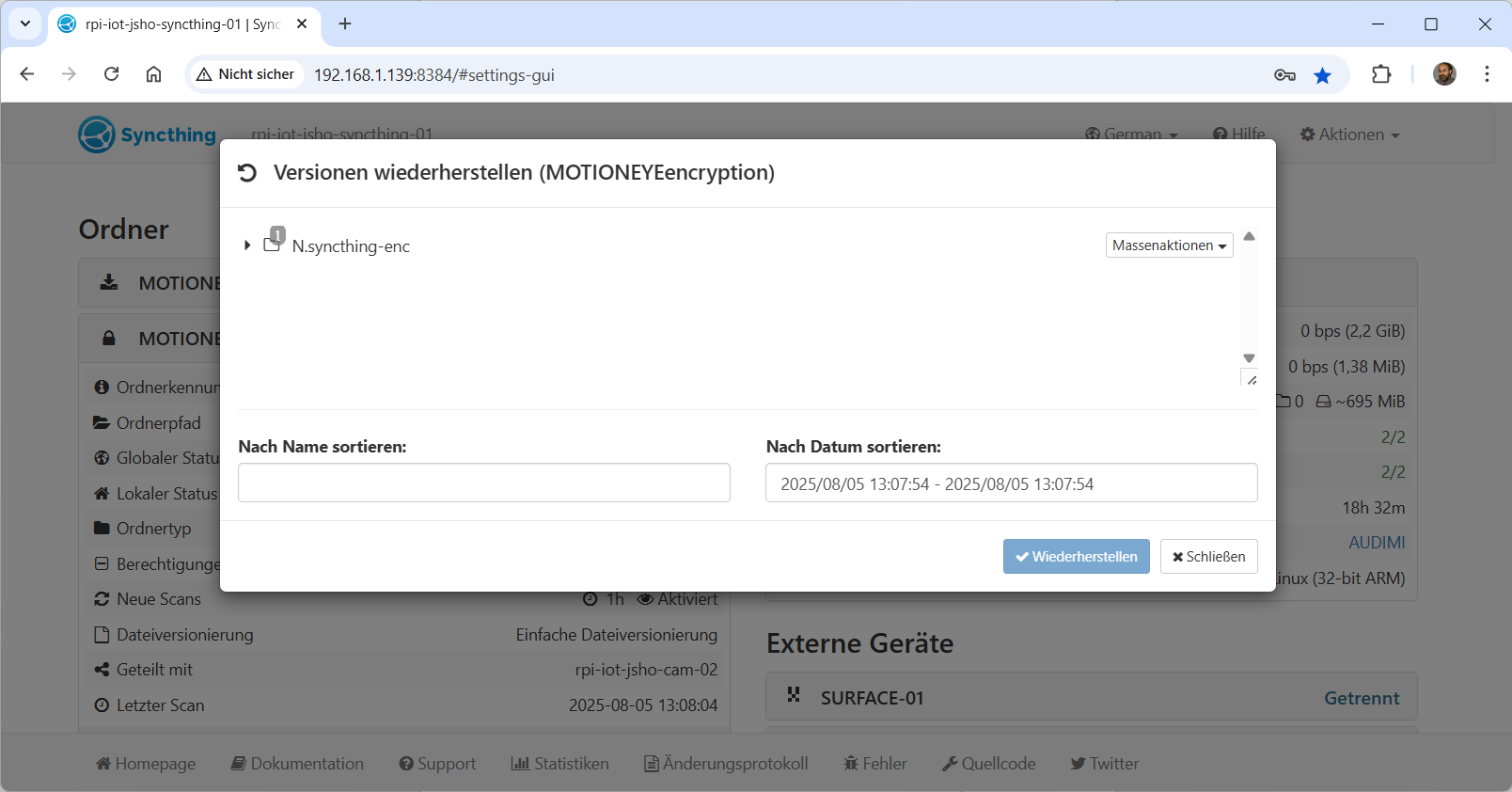Focus the Nach Name sortieren field
Screen dimensions: 1512x792
[x=483, y=483]
